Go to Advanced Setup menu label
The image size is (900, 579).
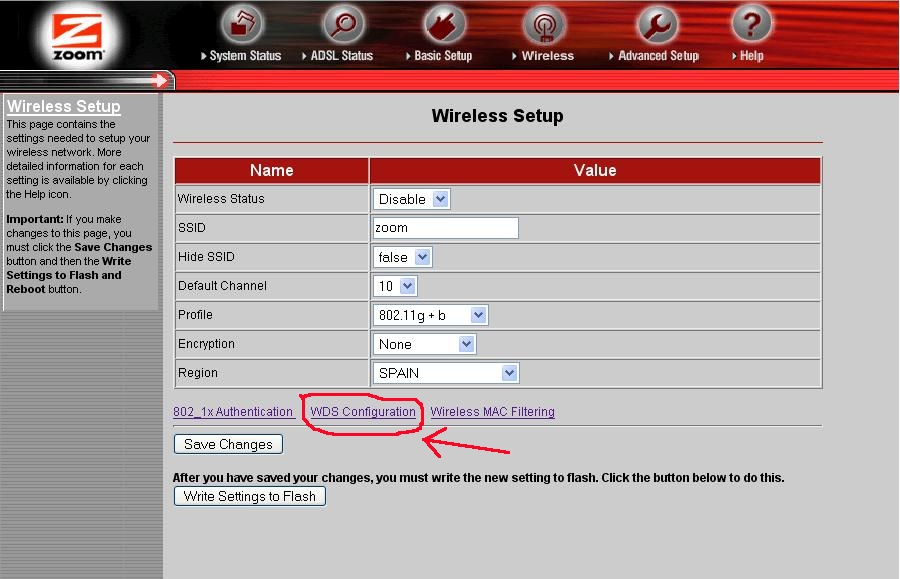[658, 56]
